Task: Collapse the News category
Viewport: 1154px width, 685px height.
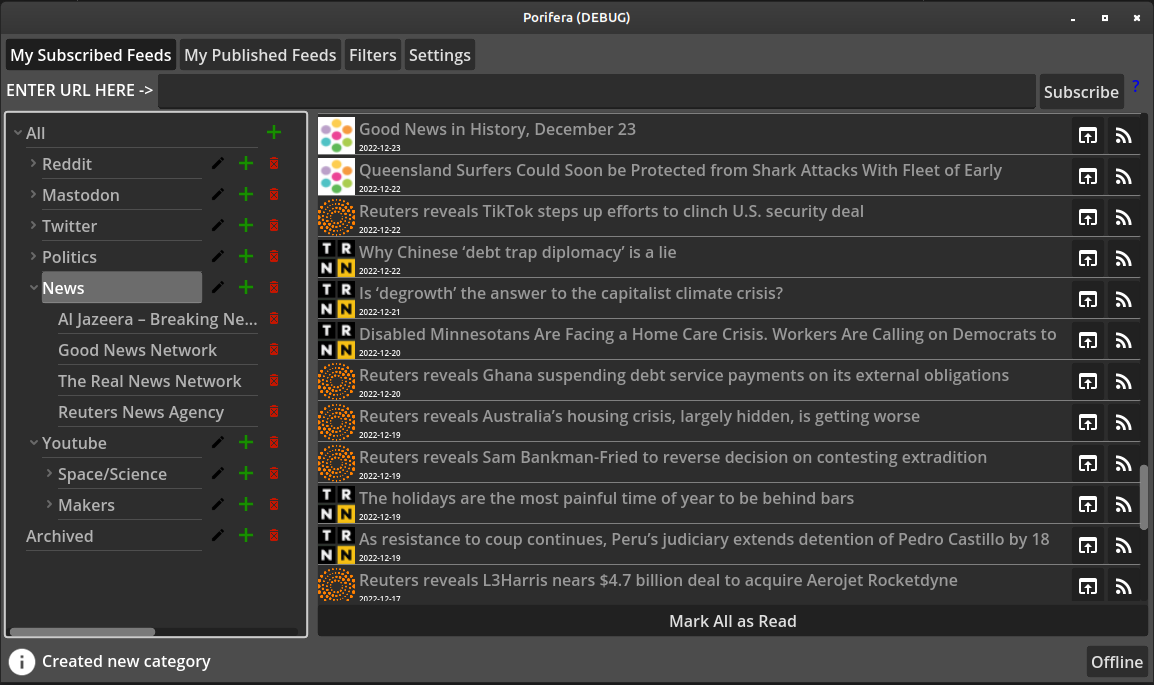Action: [x=33, y=287]
